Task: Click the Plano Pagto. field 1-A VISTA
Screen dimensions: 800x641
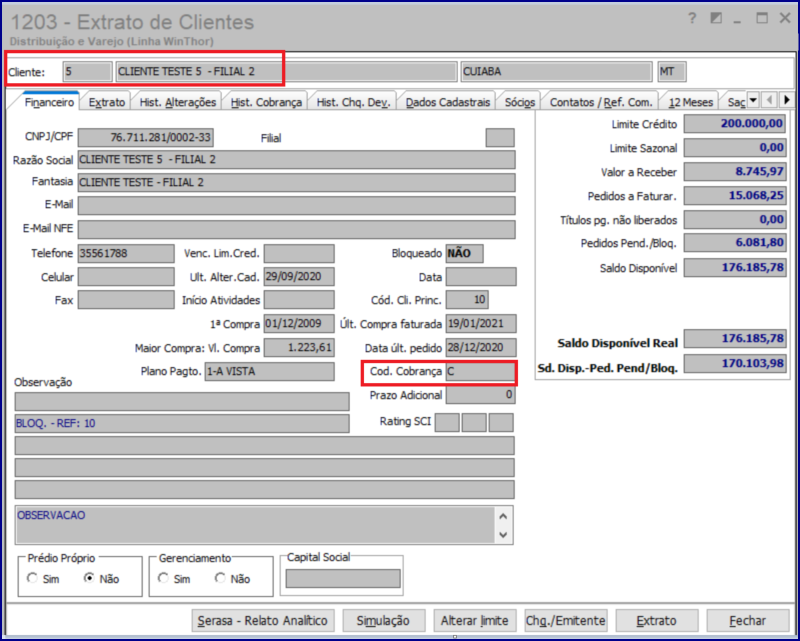Action: click(269, 372)
